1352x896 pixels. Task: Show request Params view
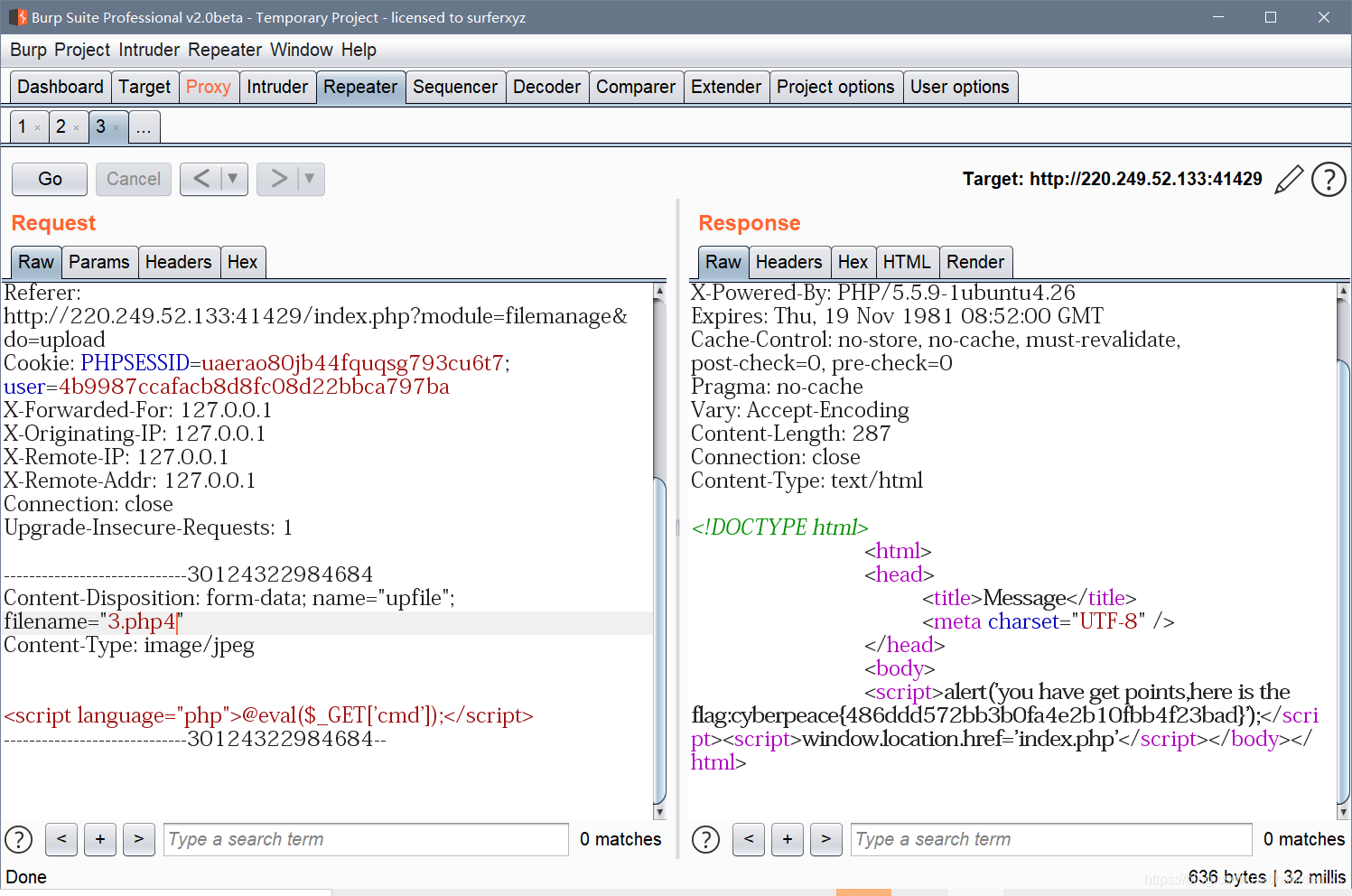coord(99,262)
